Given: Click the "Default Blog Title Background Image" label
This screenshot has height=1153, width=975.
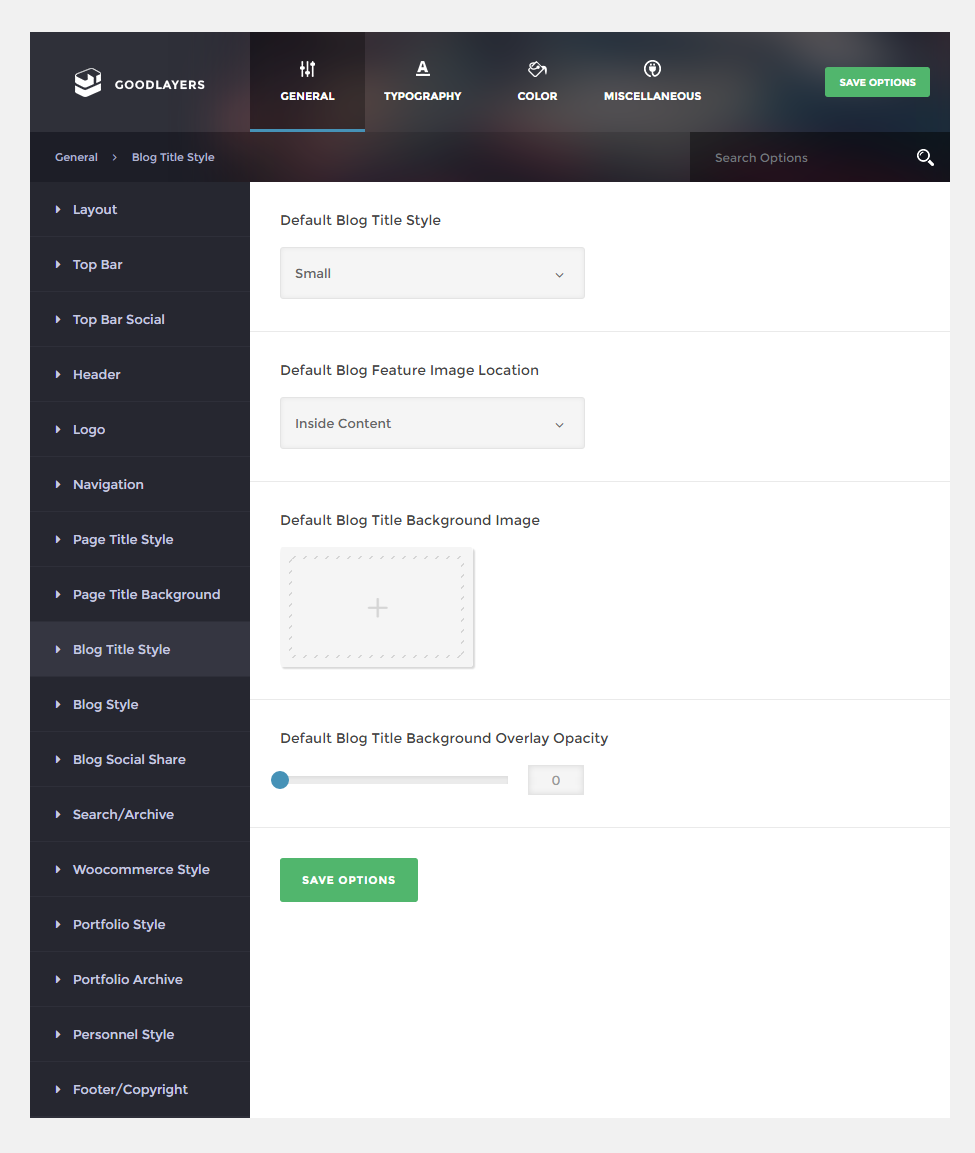Looking at the screenshot, I should [x=410, y=521].
